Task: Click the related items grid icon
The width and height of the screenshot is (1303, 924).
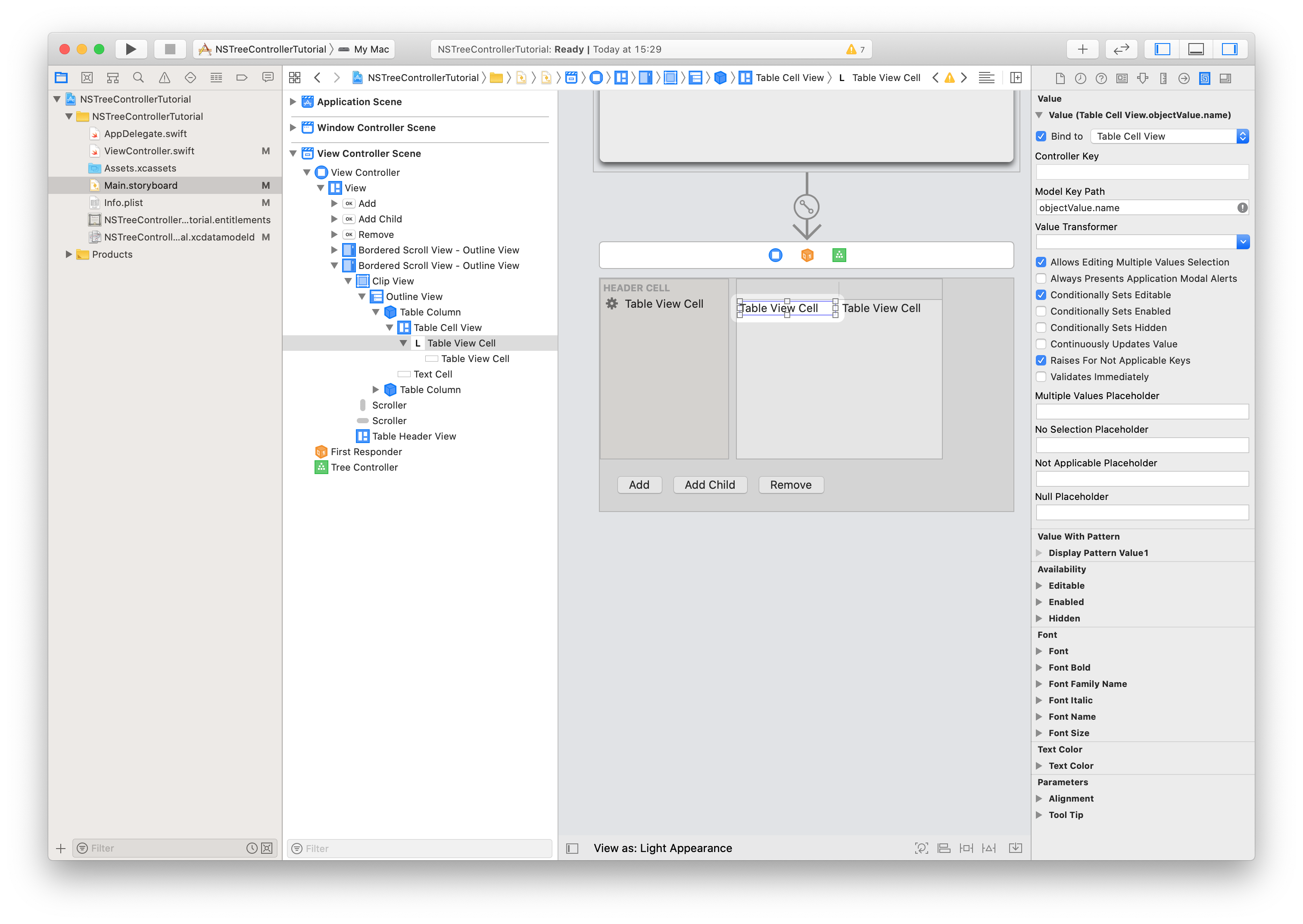Action: click(x=295, y=78)
